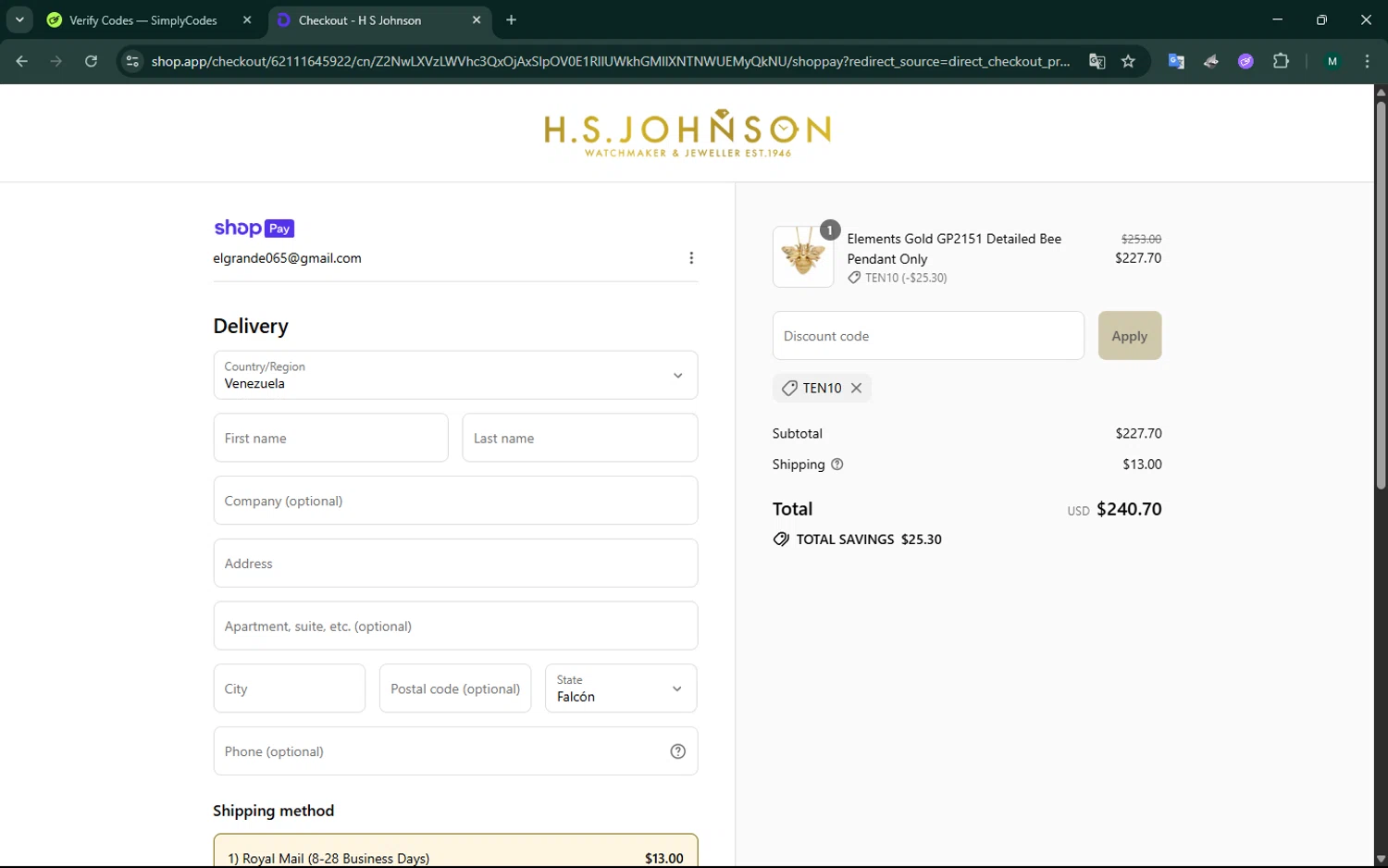
Task: Open the white bird extension icon
Action: pyautogui.click(x=1211, y=61)
